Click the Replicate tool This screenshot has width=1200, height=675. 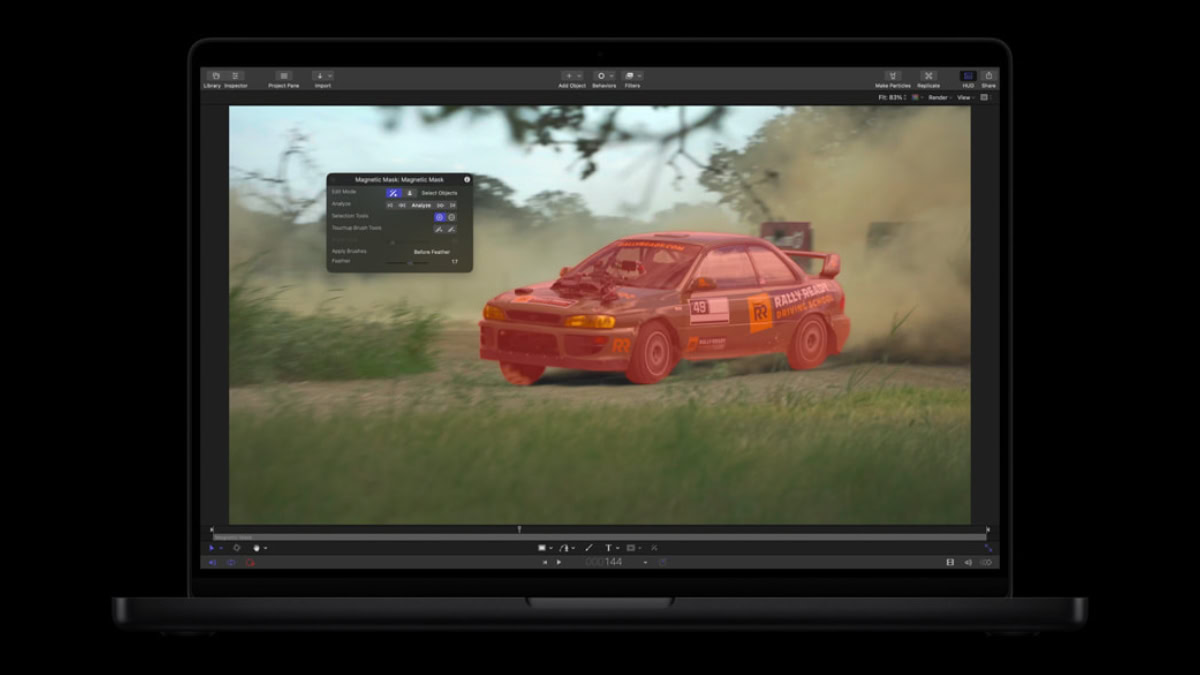[928, 76]
